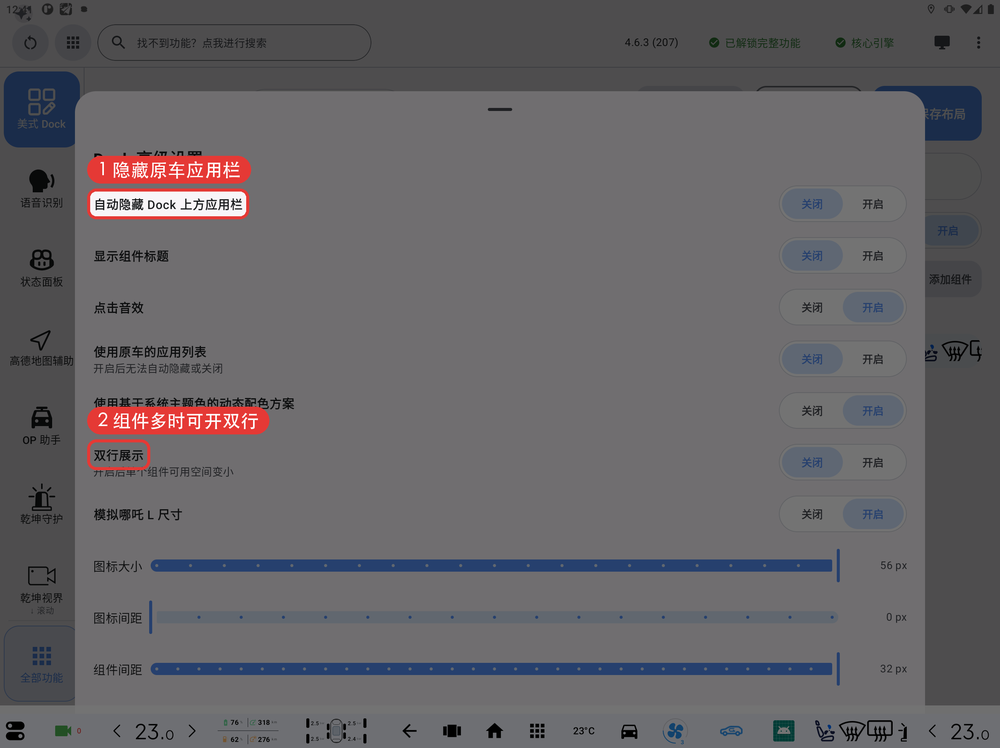Click the 找不到功能 search field

pos(234,43)
